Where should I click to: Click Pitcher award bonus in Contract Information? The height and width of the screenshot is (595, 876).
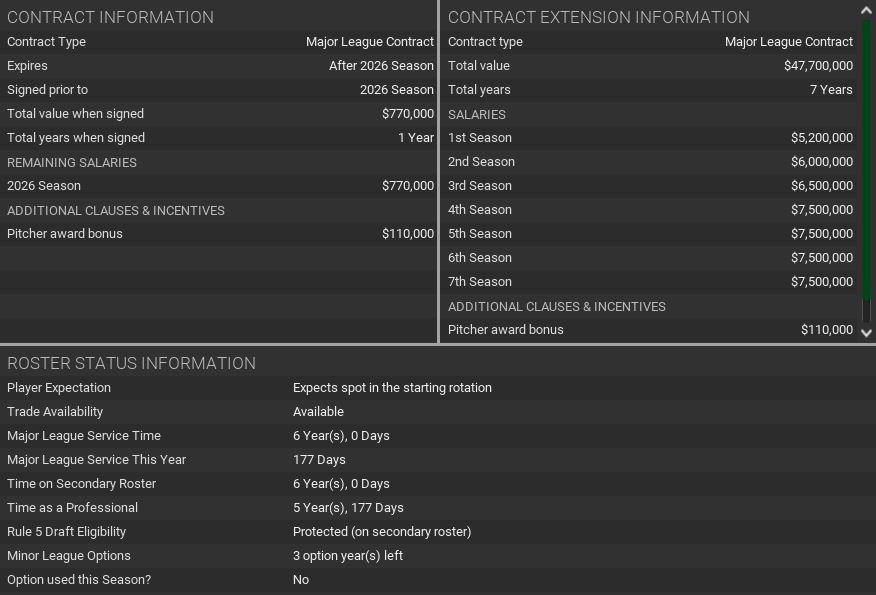[x=220, y=234]
